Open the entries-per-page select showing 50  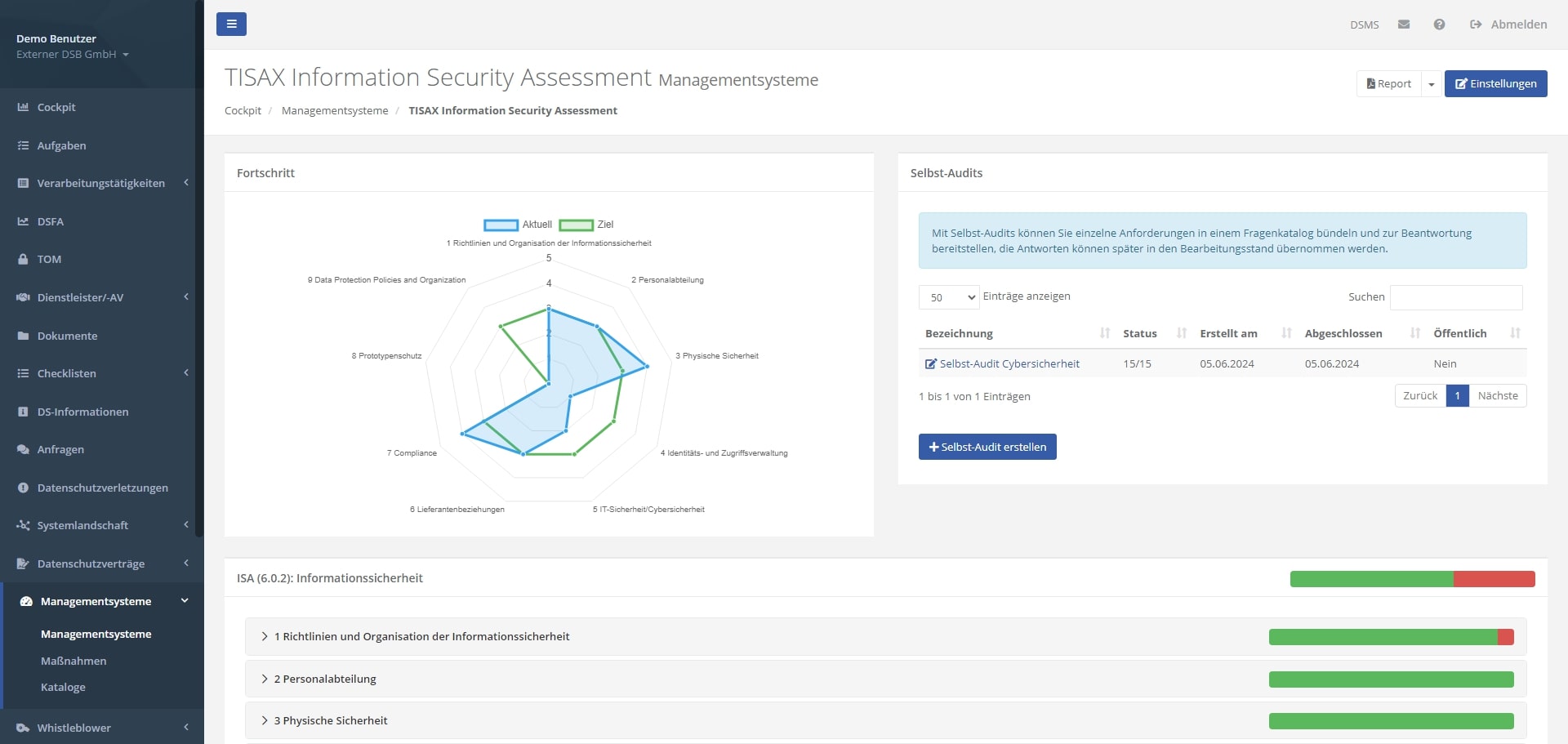point(949,297)
